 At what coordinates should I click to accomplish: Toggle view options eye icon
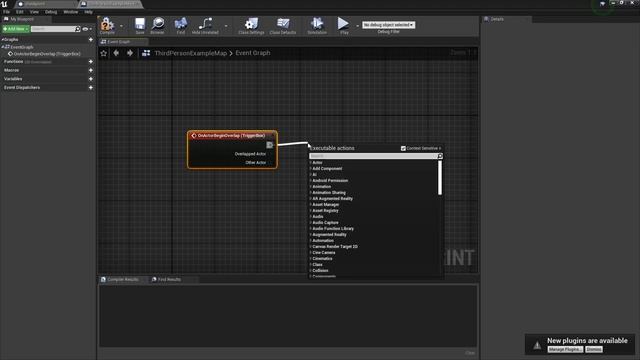(85, 29)
